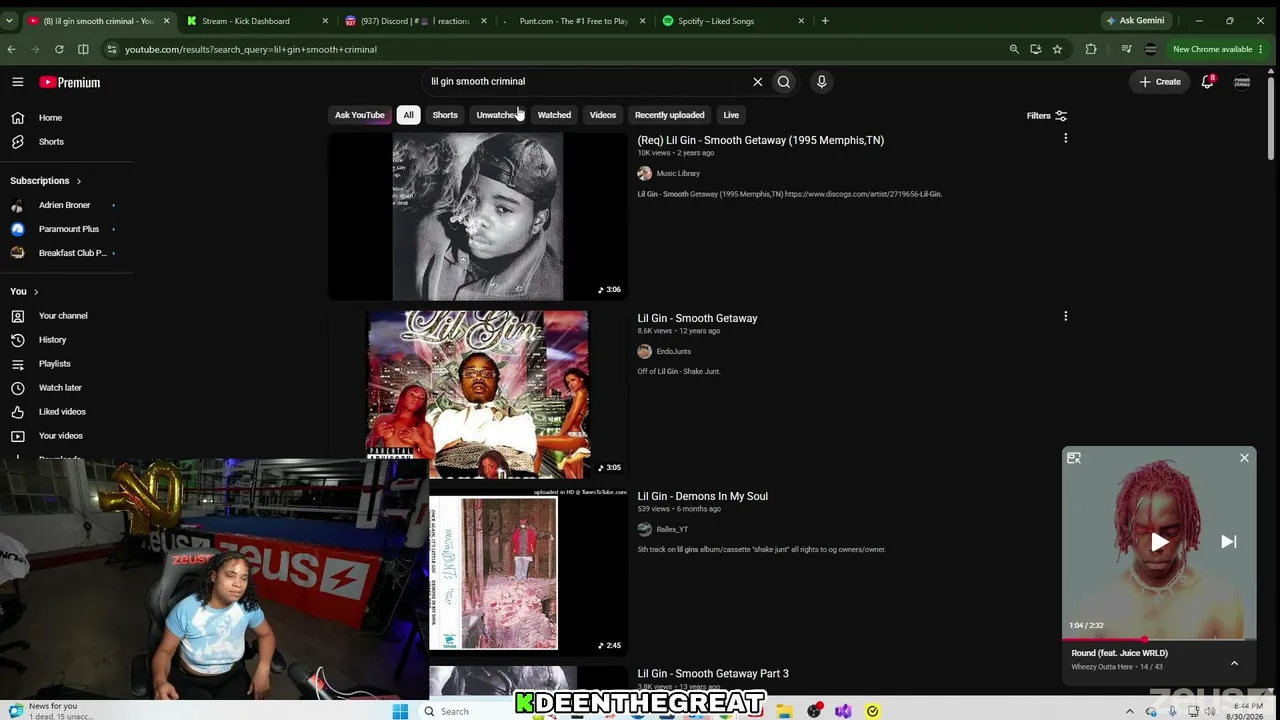Open Your videos in the sidebar

pos(60,436)
